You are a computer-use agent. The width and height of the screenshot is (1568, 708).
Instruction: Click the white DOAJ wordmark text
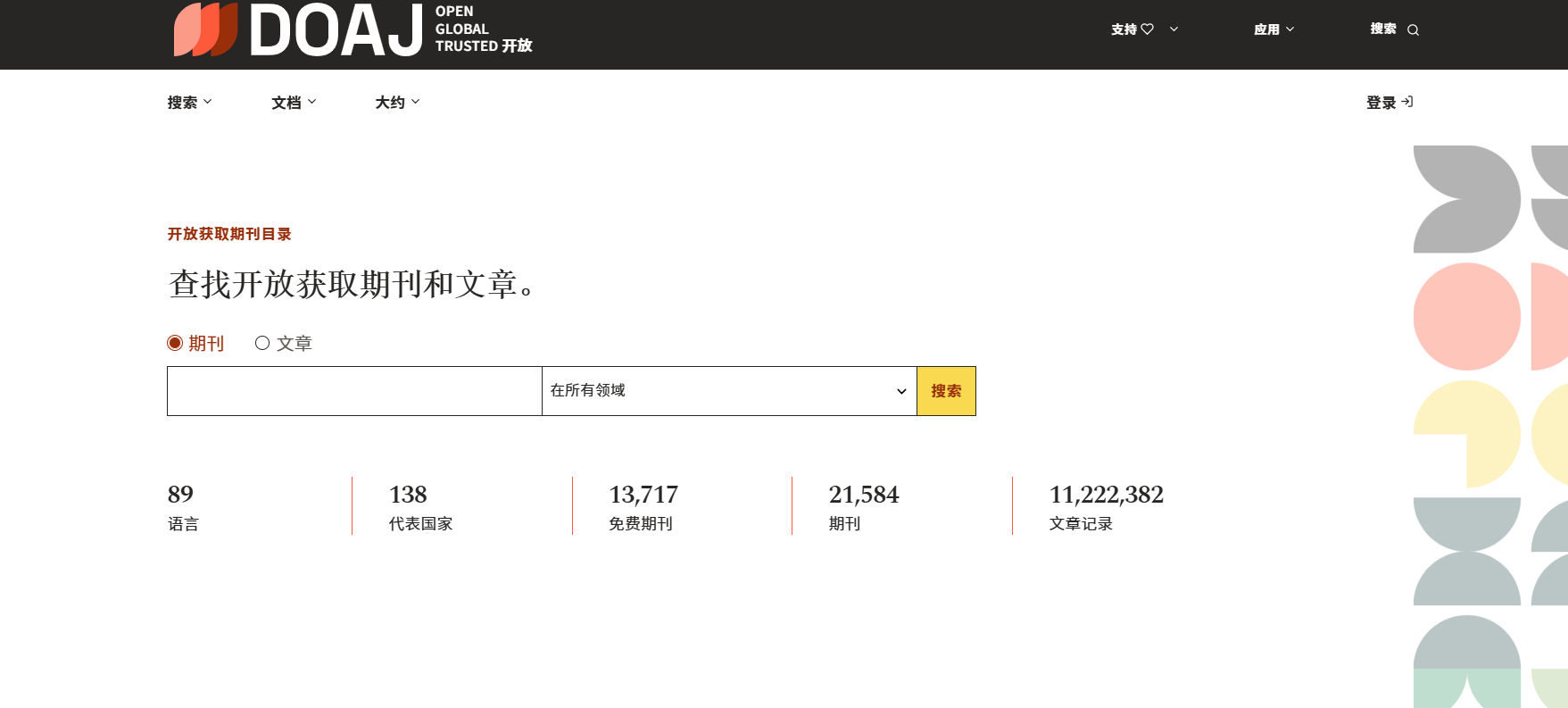pos(336,31)
